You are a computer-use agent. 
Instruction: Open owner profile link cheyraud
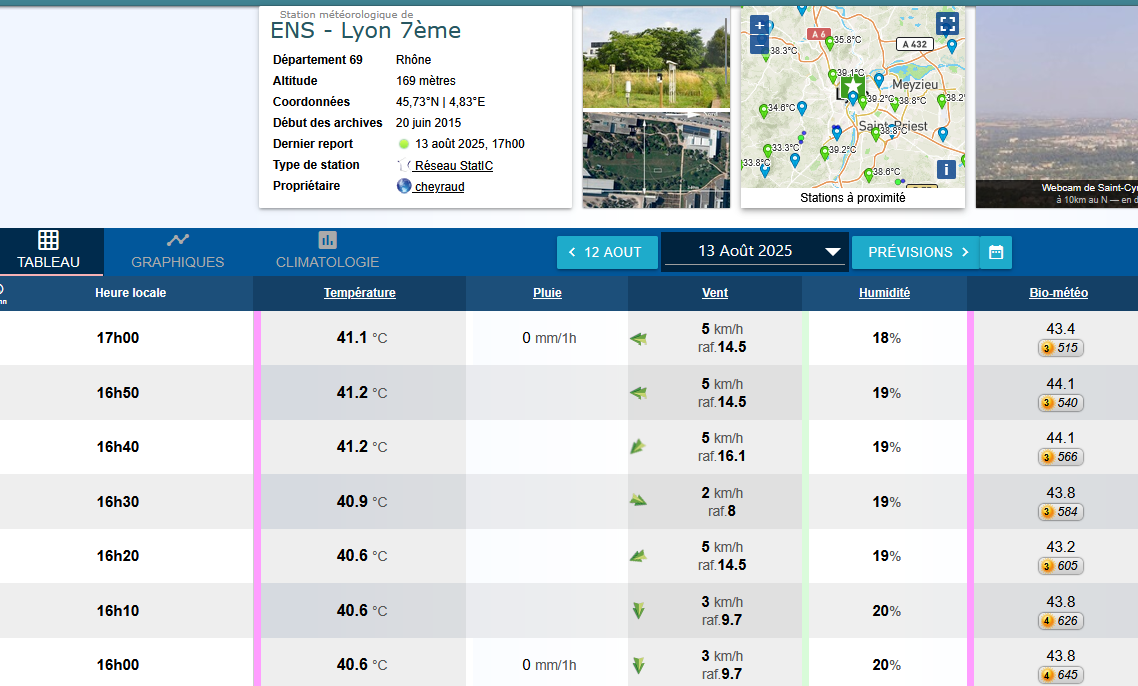point(438,186)
